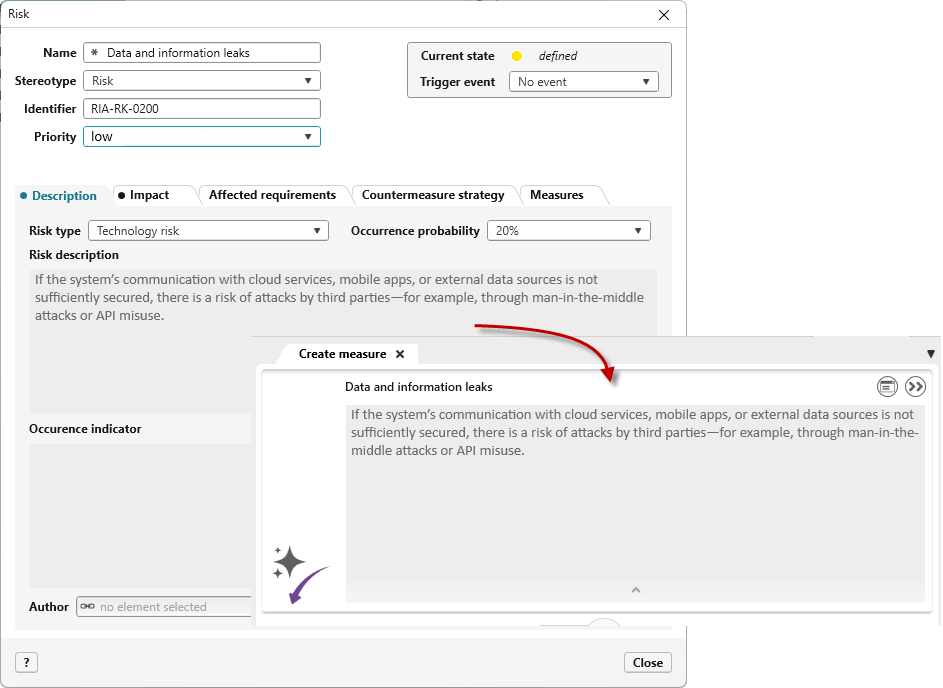The height and width of the screenshot is (688, 943).
Task: Go to the Countermeasure strategy tab
Action: pos(432,195)
